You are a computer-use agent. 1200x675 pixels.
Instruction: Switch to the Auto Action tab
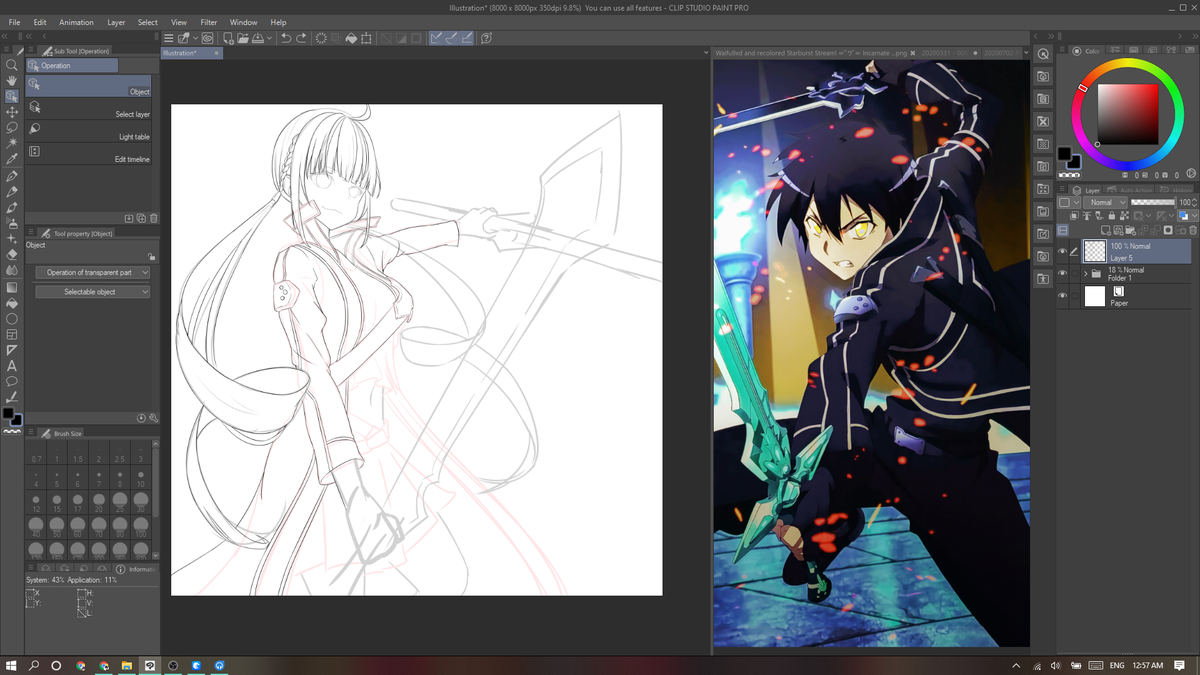pos(1129,190)
